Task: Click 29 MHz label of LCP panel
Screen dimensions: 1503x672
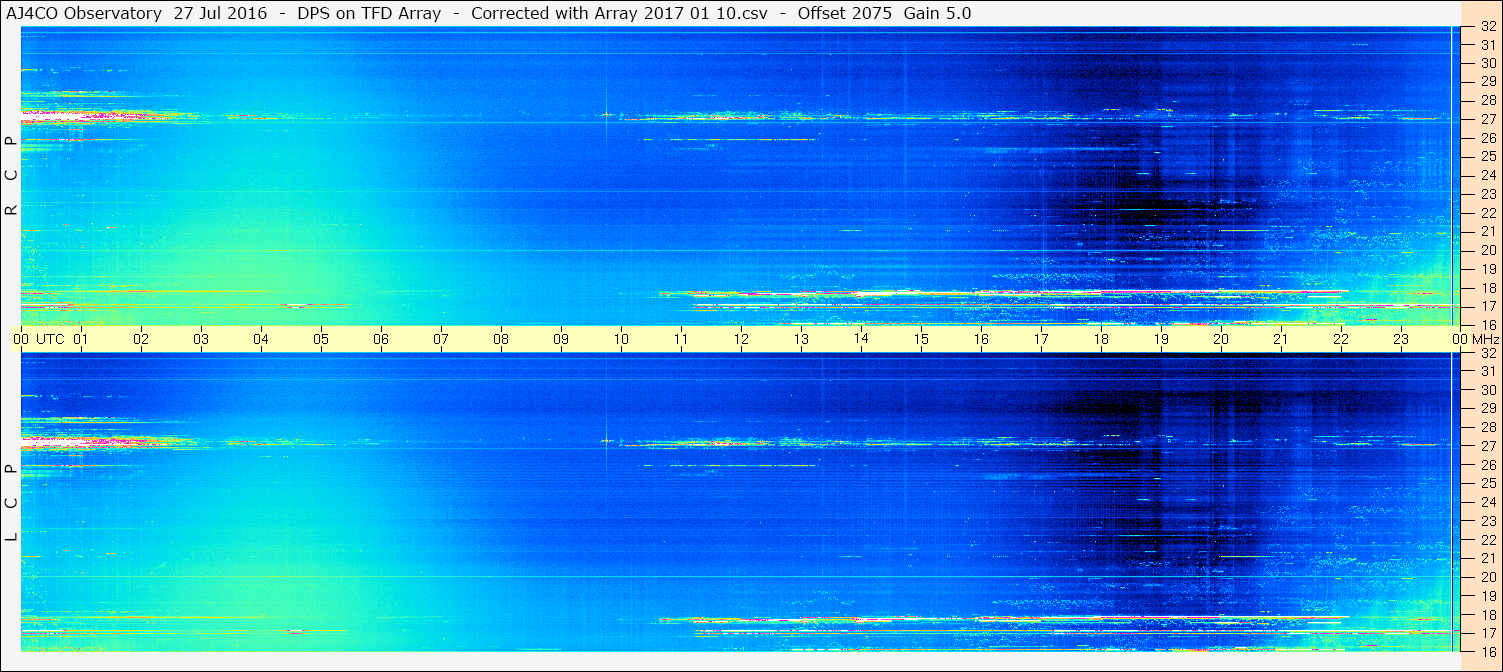Action: 1487,409
